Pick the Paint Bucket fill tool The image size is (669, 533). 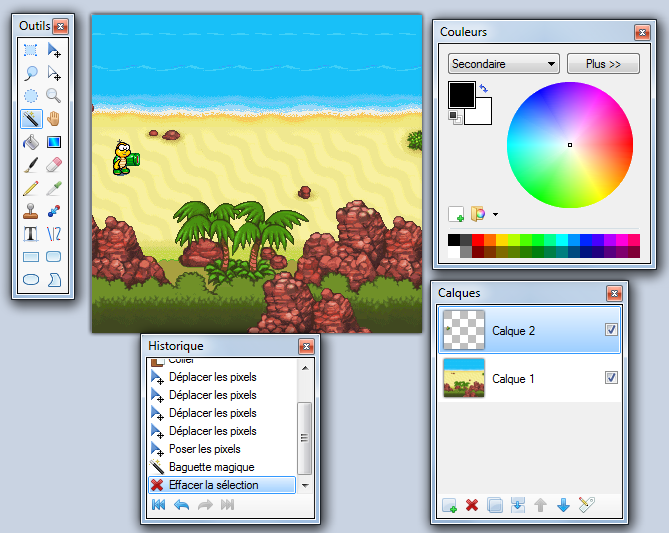(31, 142)
